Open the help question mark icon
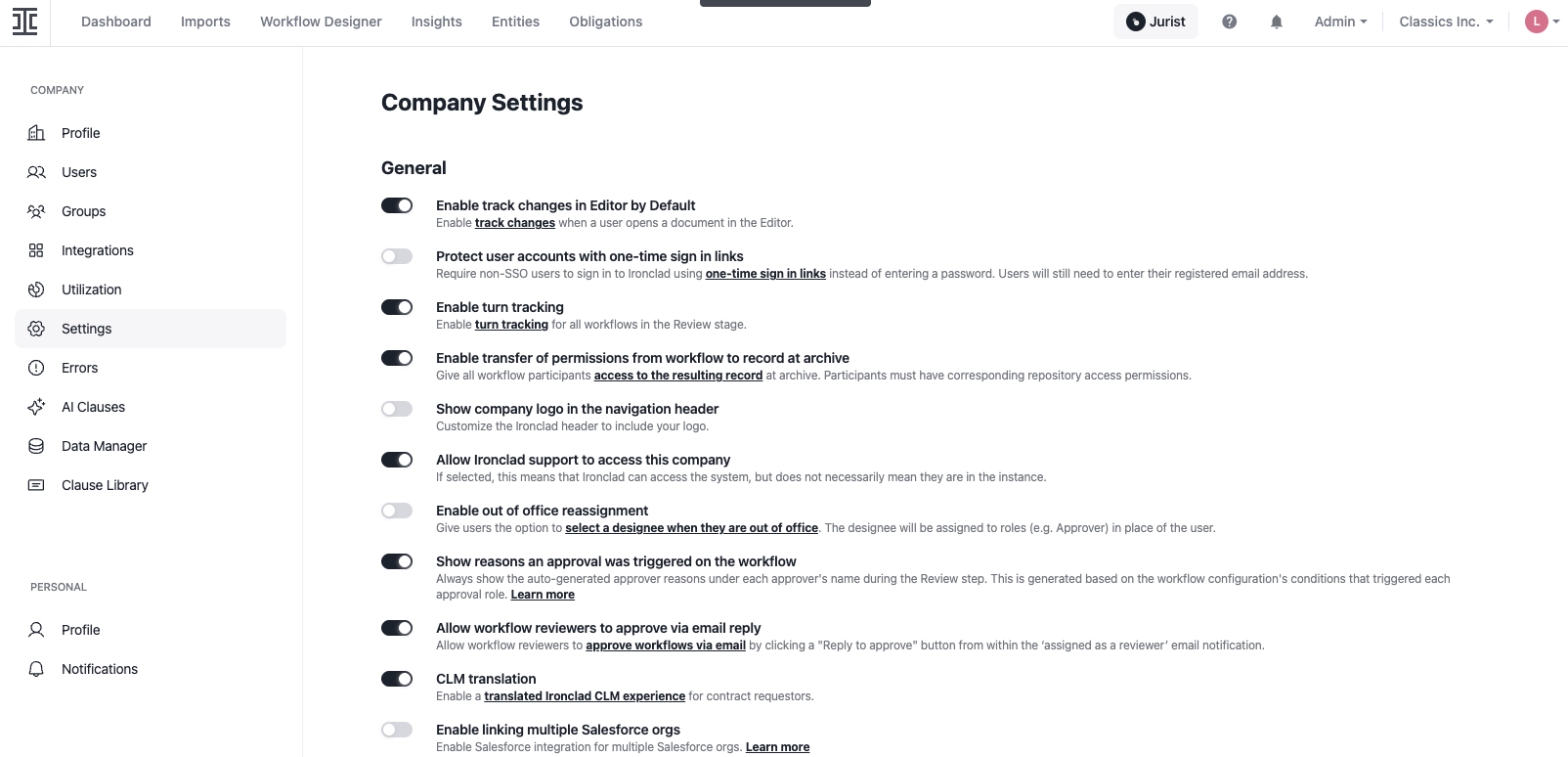 point(1230,22)
